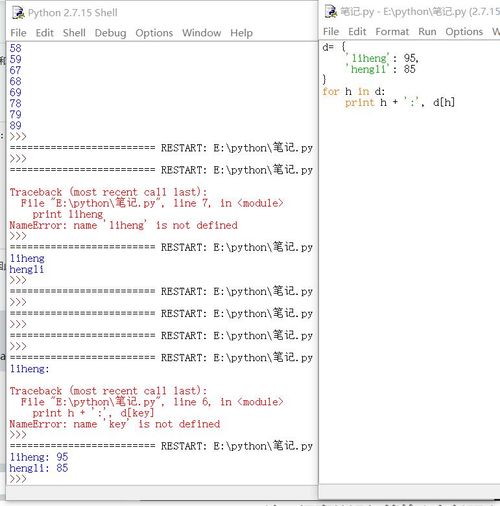Screen dimensions: 500x506
Task: Open Edit menu in Python Shell window
Action: (x=45, y=33)
